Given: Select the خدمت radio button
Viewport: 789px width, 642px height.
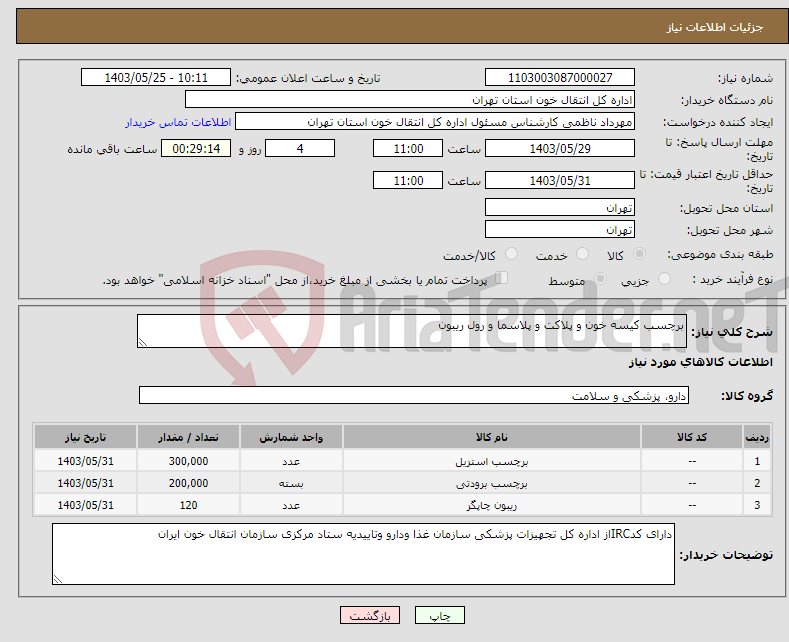Looking at the screenshot, I should [x=582, y=254].
